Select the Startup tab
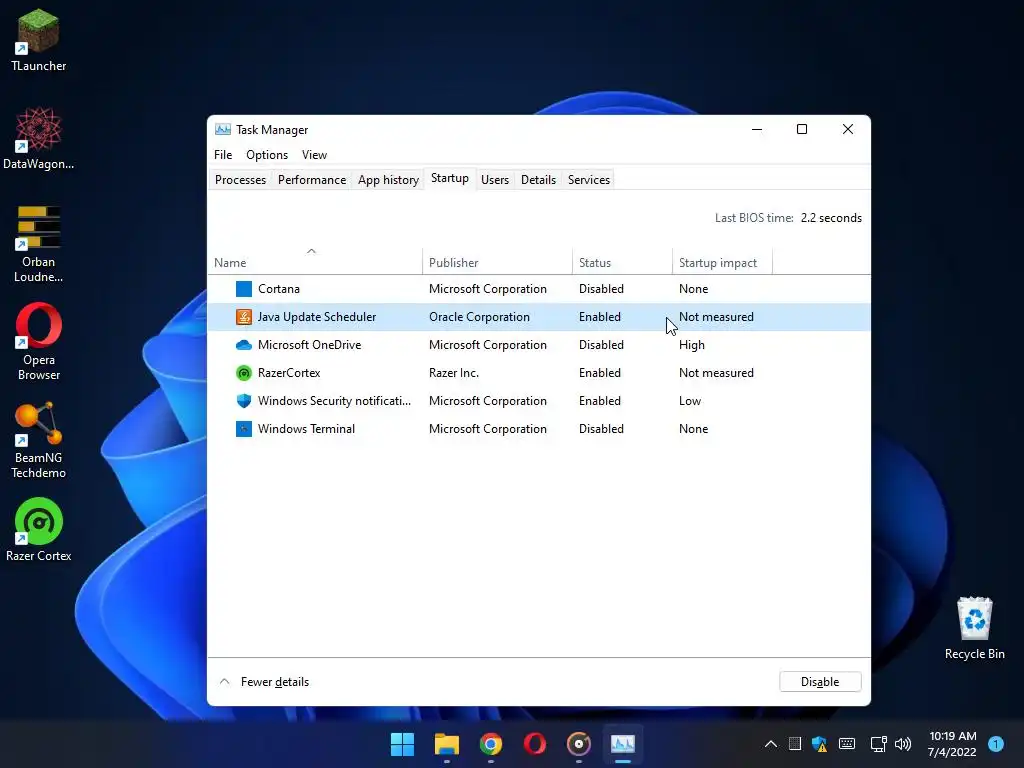The height and width of the screenshot is (768, 1024). tap(450, 178)
